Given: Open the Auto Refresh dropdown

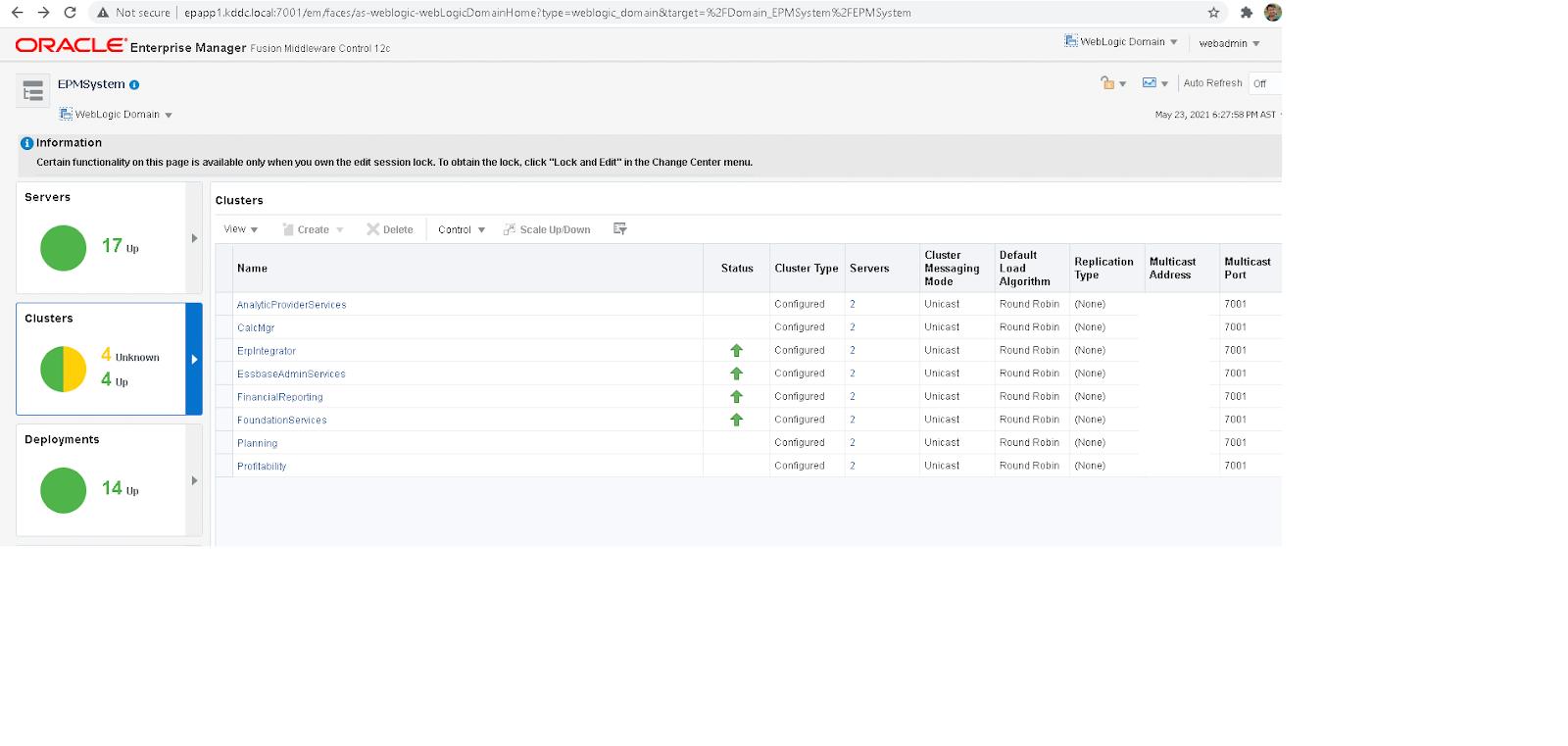Looking at the screenshot, I should (x=1264, y=83).
